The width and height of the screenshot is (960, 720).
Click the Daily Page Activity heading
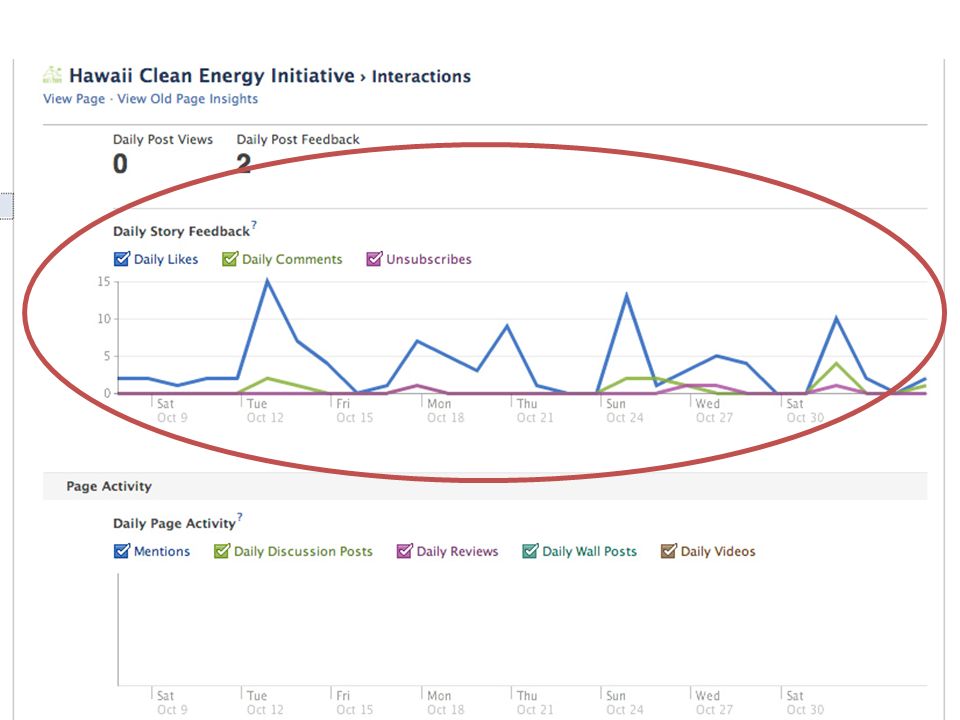coord(174,523)
